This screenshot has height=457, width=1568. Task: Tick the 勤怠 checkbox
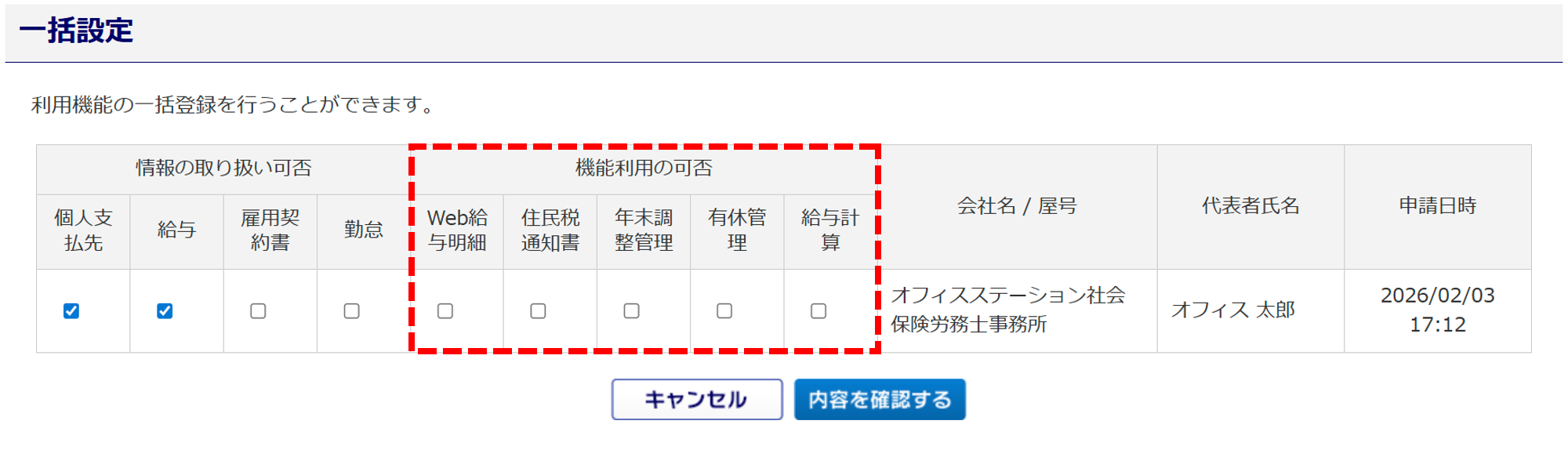tap(352, 311)
